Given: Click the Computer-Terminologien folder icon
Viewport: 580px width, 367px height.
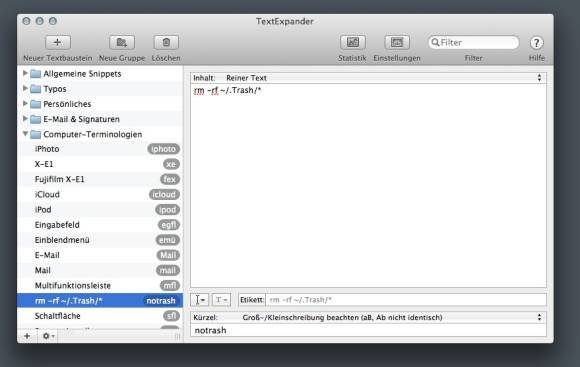Looking at the screenshot, I should (x=36, y=134).
